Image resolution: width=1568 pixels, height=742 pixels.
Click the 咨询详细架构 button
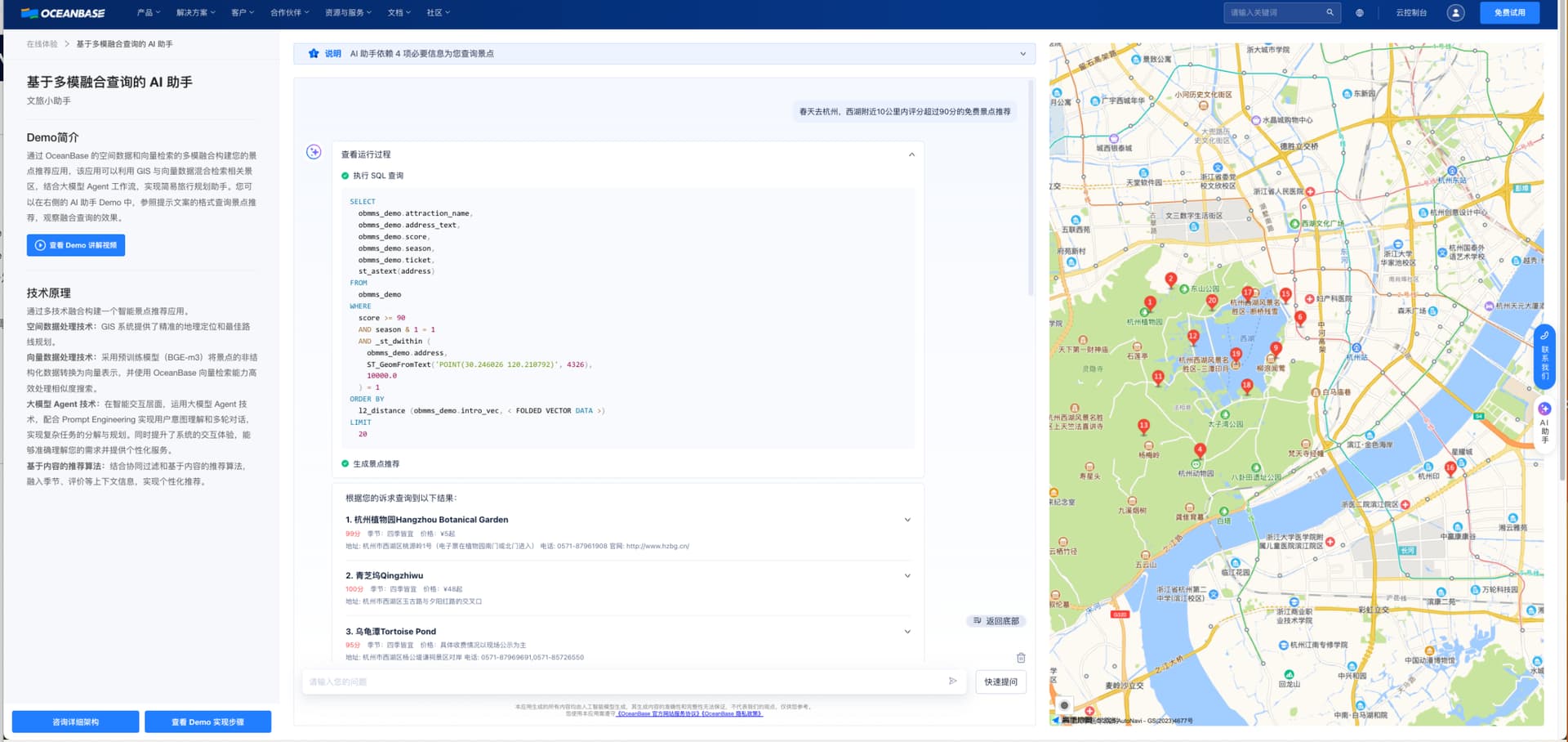coord(75,722)
